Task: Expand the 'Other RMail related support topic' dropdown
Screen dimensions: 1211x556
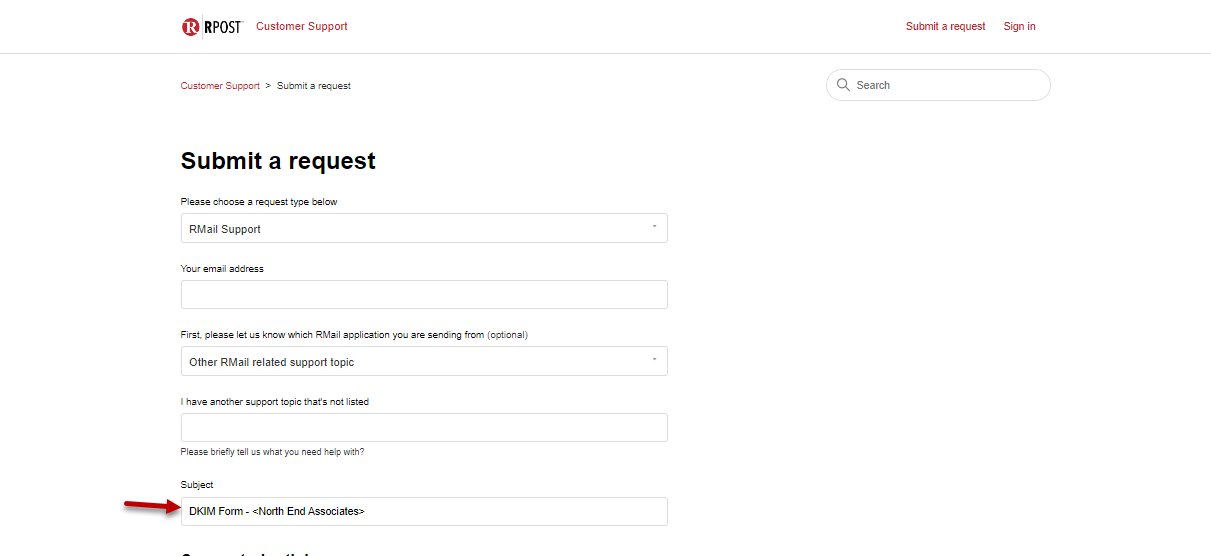Action: pyautogui.click(x=423, y=361)
